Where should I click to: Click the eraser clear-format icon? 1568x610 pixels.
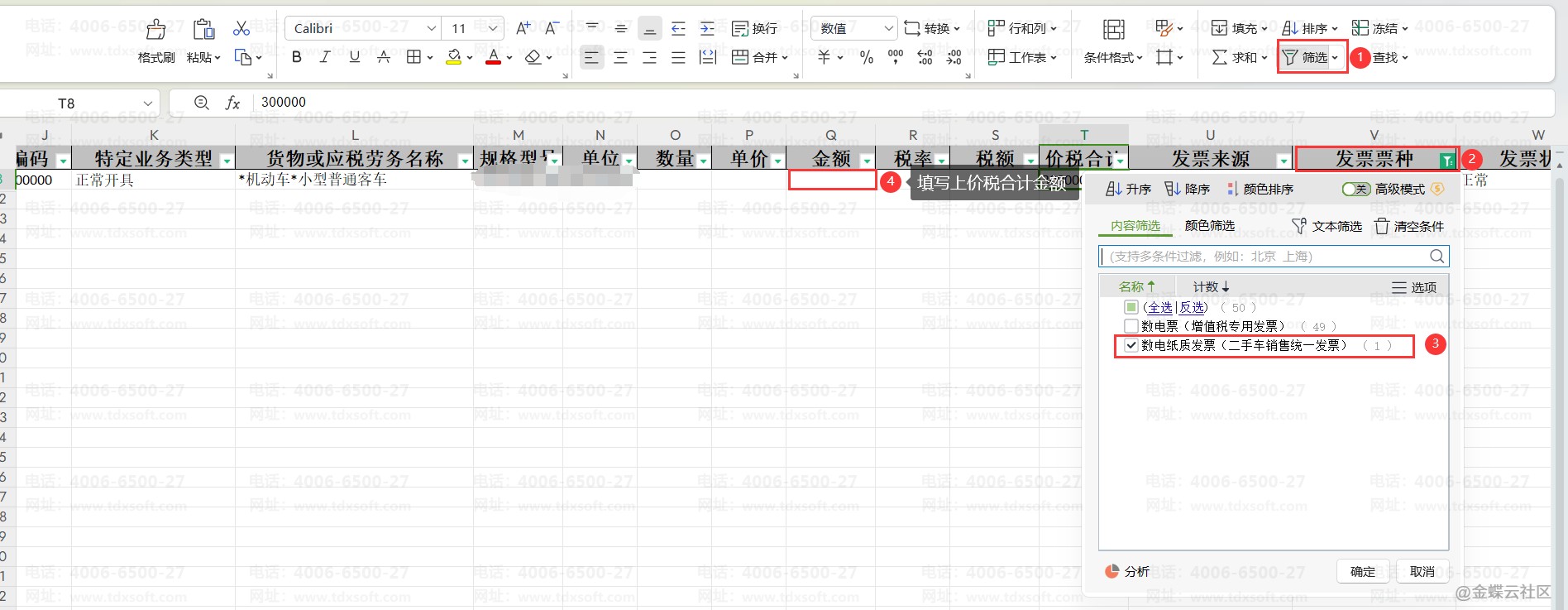pyautogui.click(x=533, y=57)
